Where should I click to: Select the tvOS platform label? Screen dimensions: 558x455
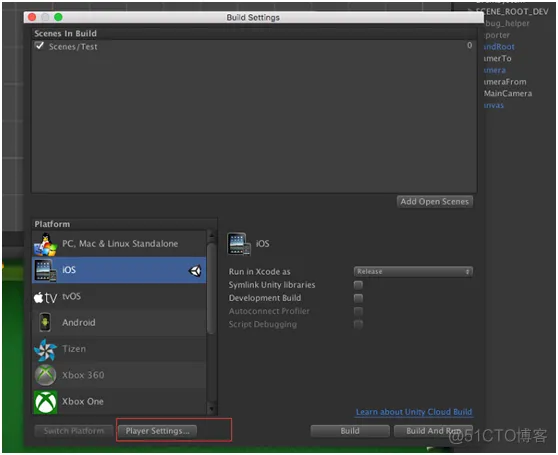click(72, 296)
